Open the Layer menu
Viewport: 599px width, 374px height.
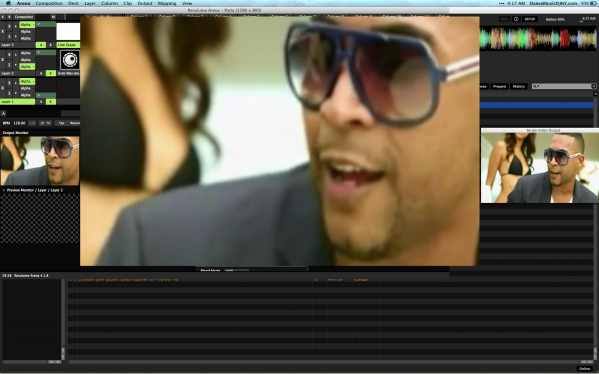click(90, 3)
